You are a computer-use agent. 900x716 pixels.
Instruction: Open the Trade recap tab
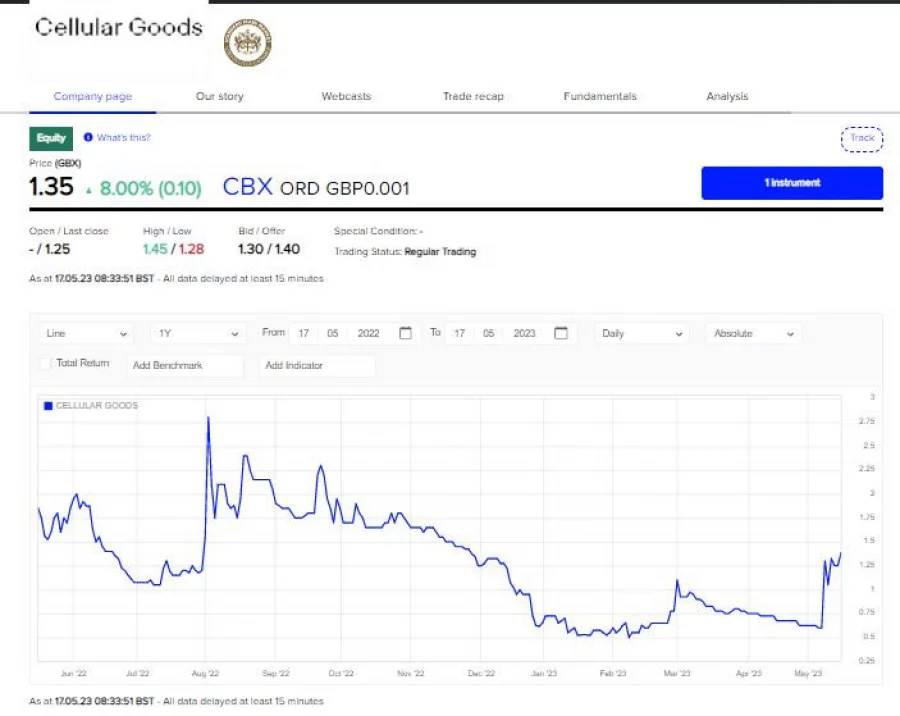(473, 96)
